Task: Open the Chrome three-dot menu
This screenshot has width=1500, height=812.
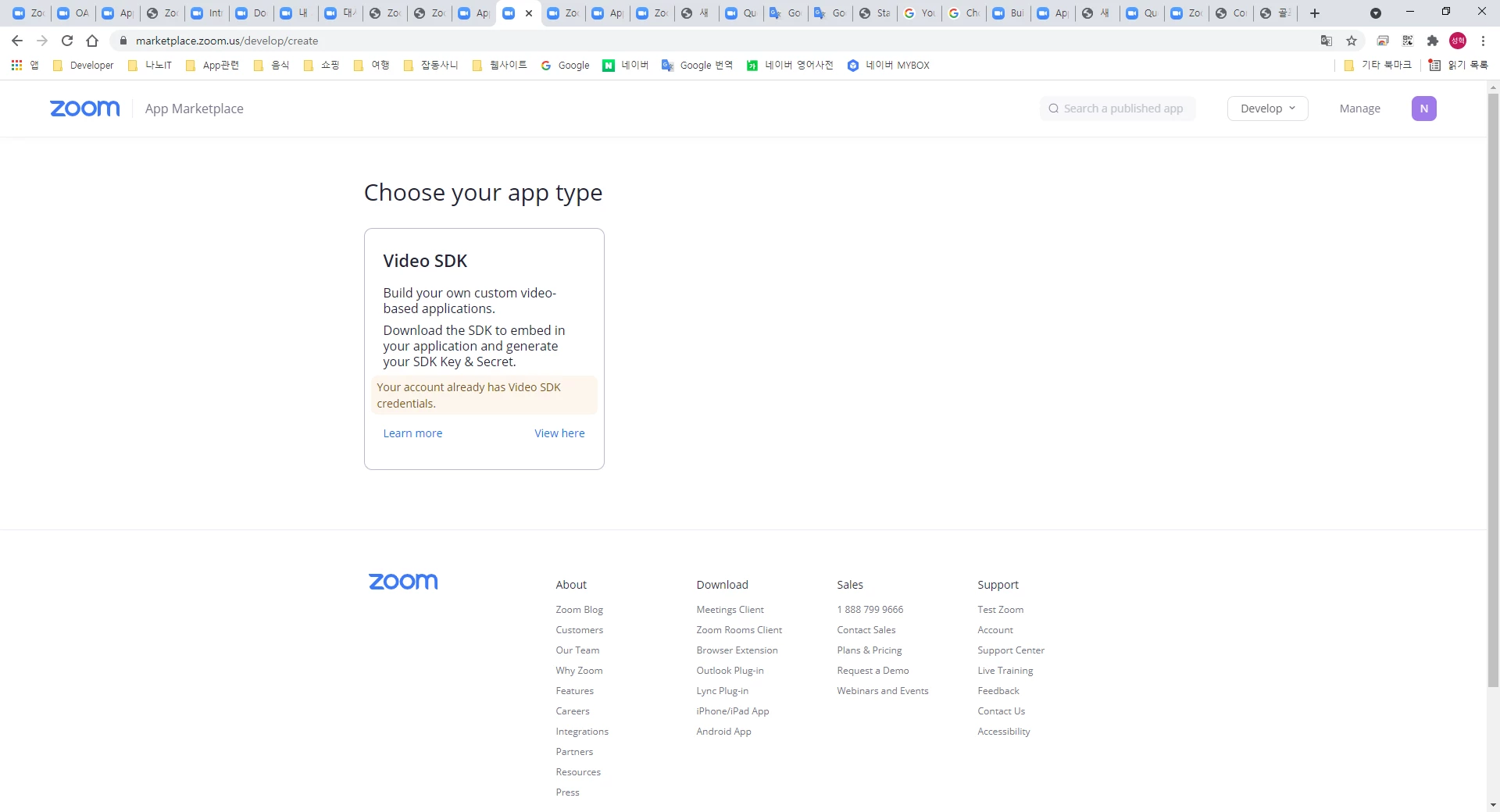Action: point(1483,41)
